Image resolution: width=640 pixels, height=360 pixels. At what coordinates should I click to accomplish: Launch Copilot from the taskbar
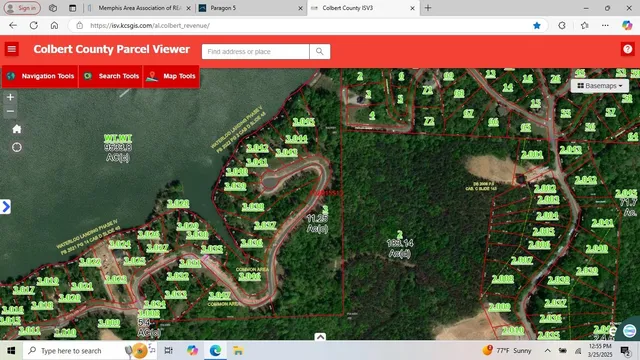(x=192, y=351)
